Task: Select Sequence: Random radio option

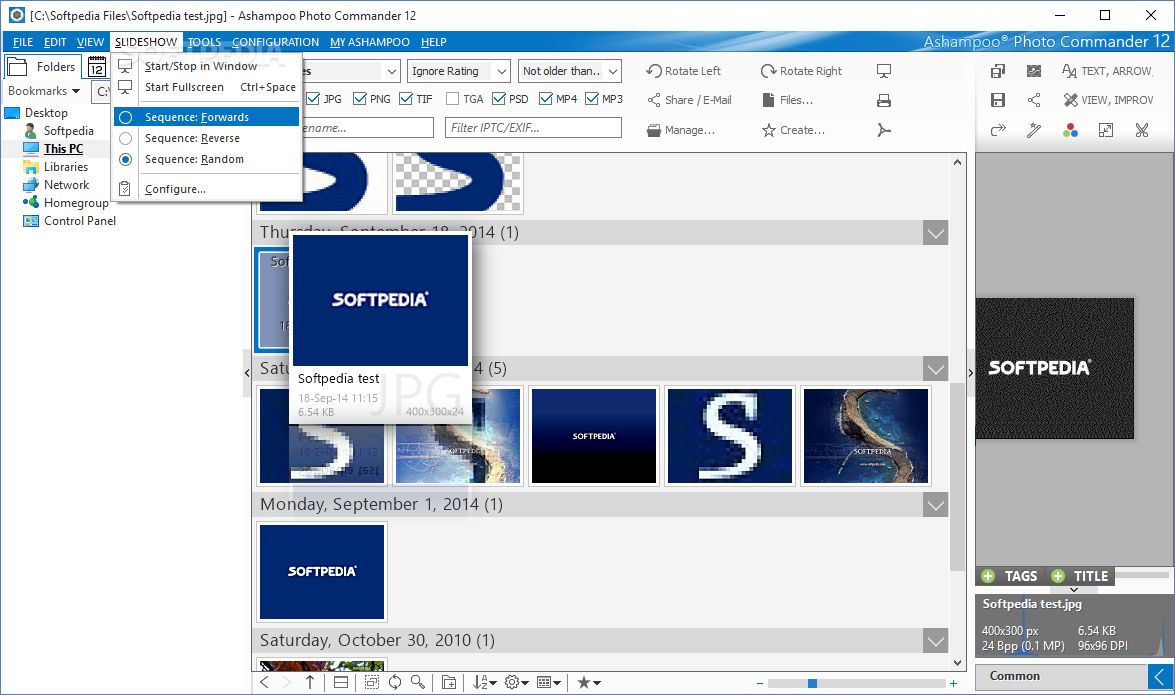Action: click(x=206, y=159)
